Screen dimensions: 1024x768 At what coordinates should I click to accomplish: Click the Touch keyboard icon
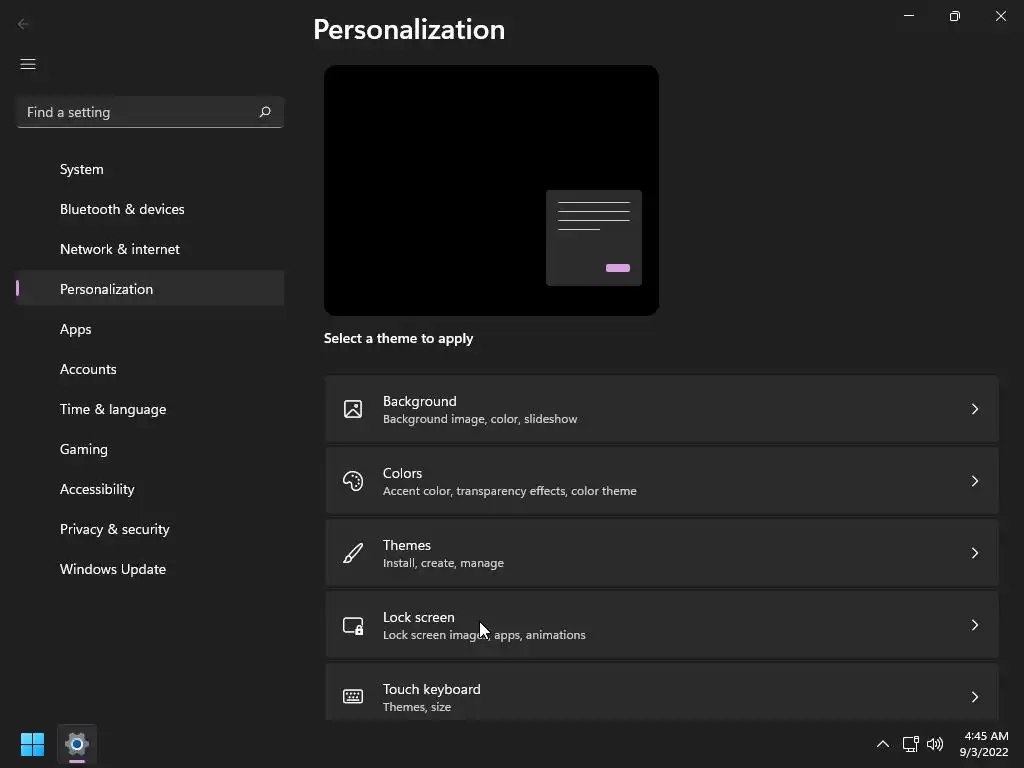coord(353,697)
